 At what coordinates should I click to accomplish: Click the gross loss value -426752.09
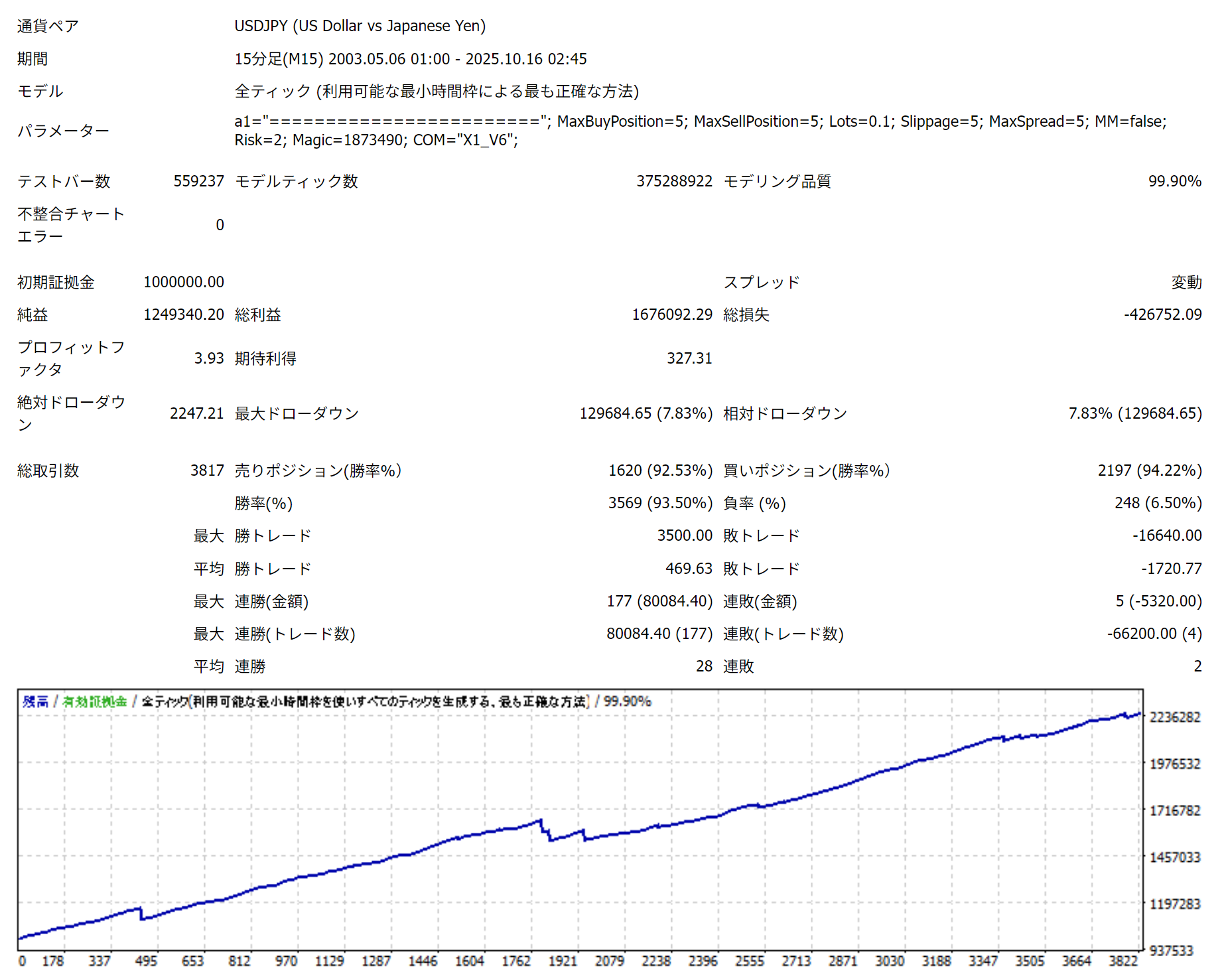[1162, 315]
